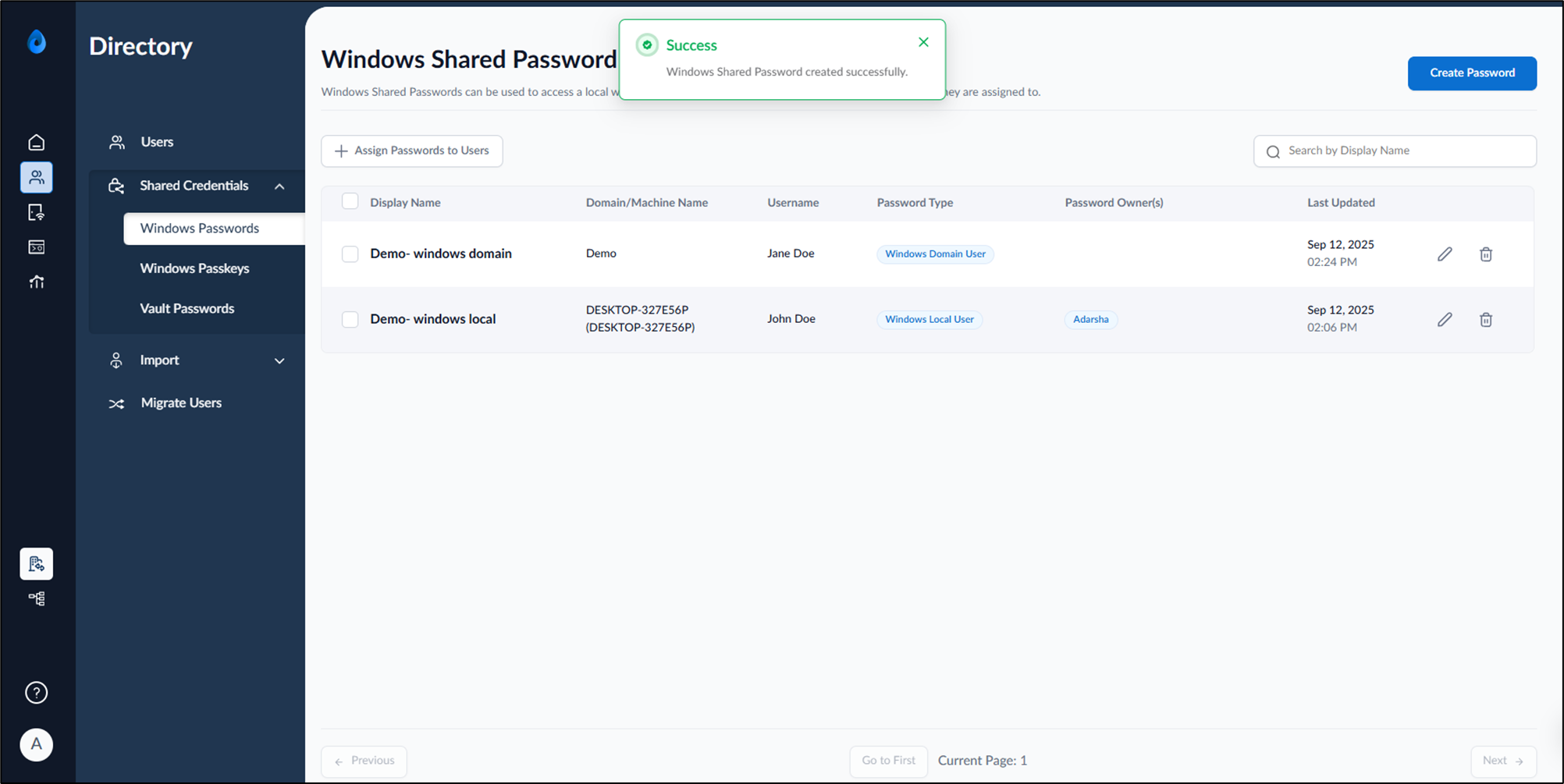
Task: Click the Create Password button
Action: [x=1472, y=73]
